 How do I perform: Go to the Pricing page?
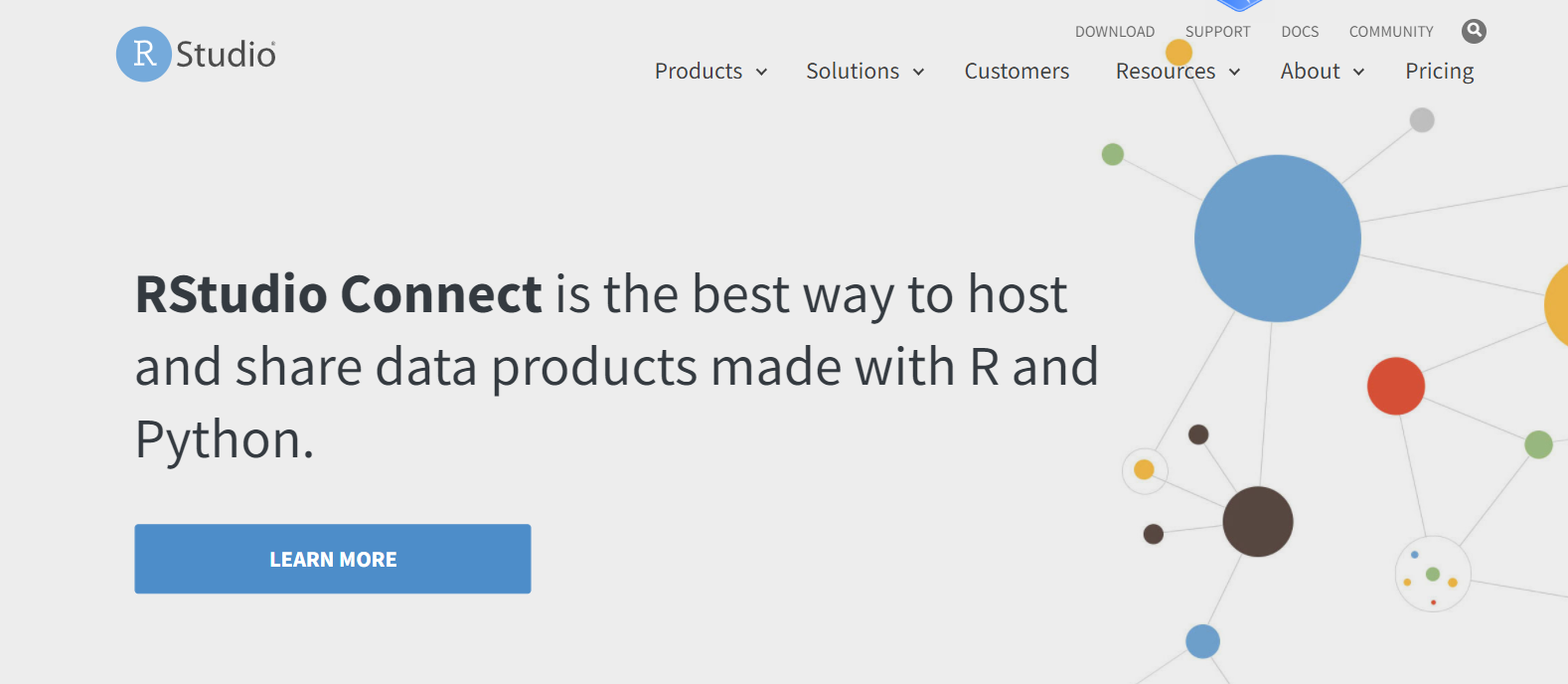tap(1439, 72)
